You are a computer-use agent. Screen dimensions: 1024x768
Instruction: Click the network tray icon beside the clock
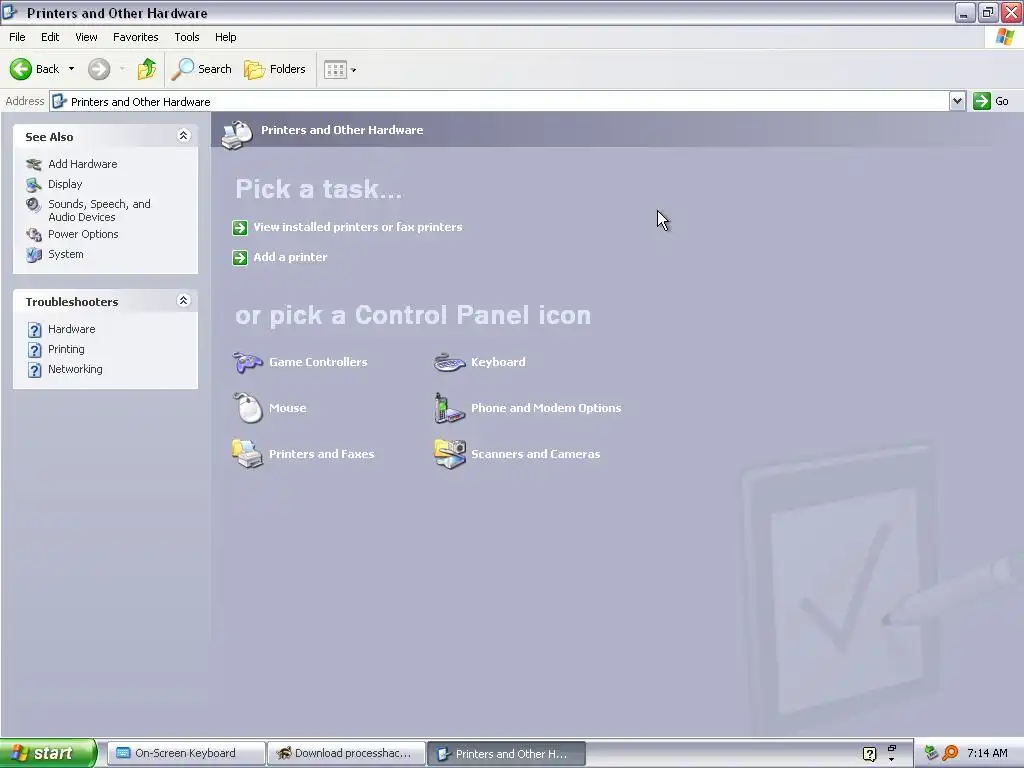(931, 753)
